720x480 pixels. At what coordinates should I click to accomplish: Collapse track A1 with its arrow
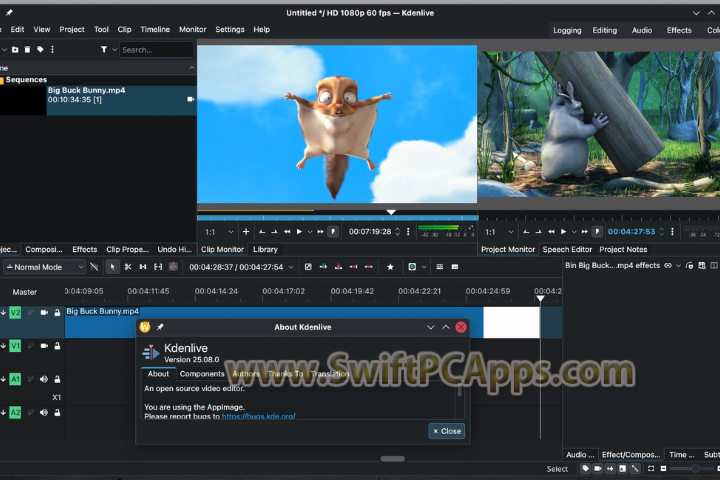[3, 379]
